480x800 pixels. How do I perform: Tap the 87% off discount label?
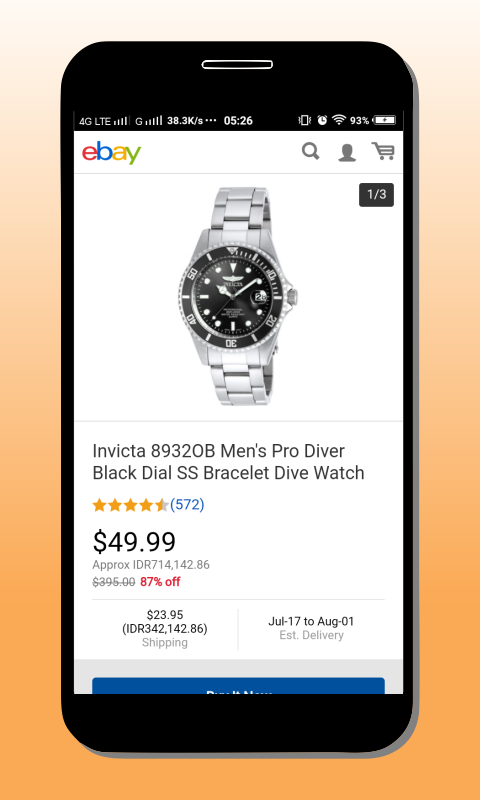point(160,582)
